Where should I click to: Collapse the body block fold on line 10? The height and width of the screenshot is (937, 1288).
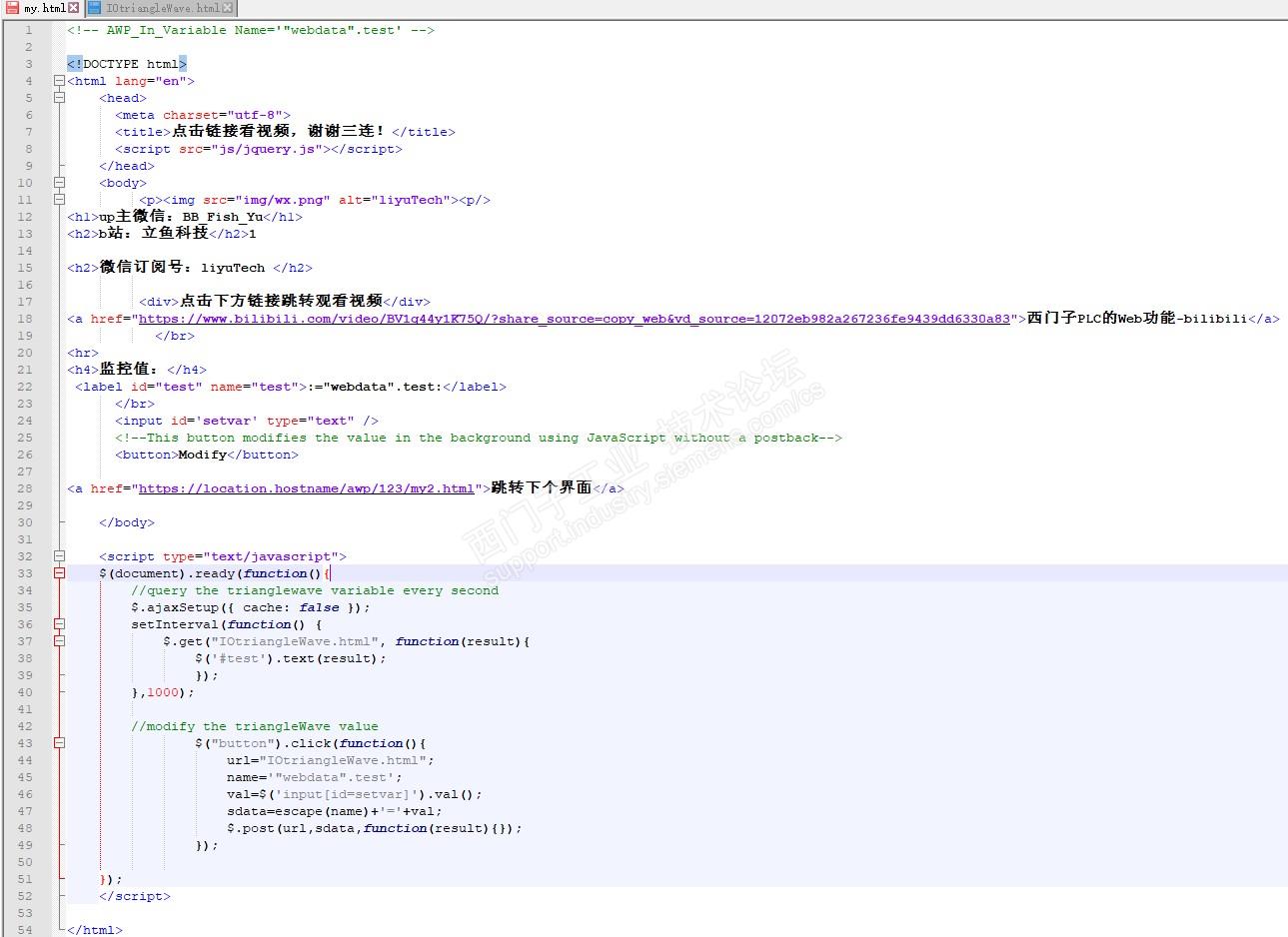tap(59, 183)
